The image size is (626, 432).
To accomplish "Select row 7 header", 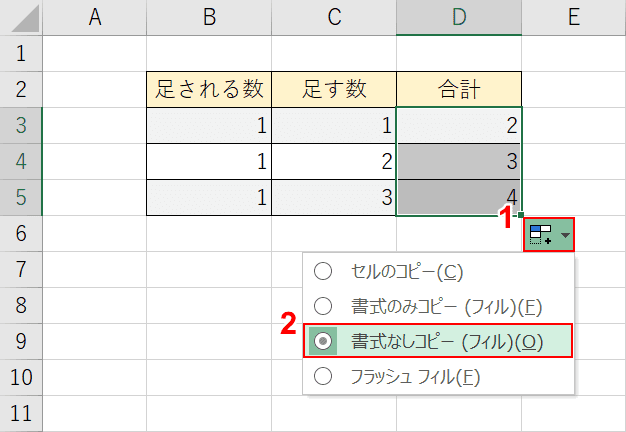I will [21, 270].
